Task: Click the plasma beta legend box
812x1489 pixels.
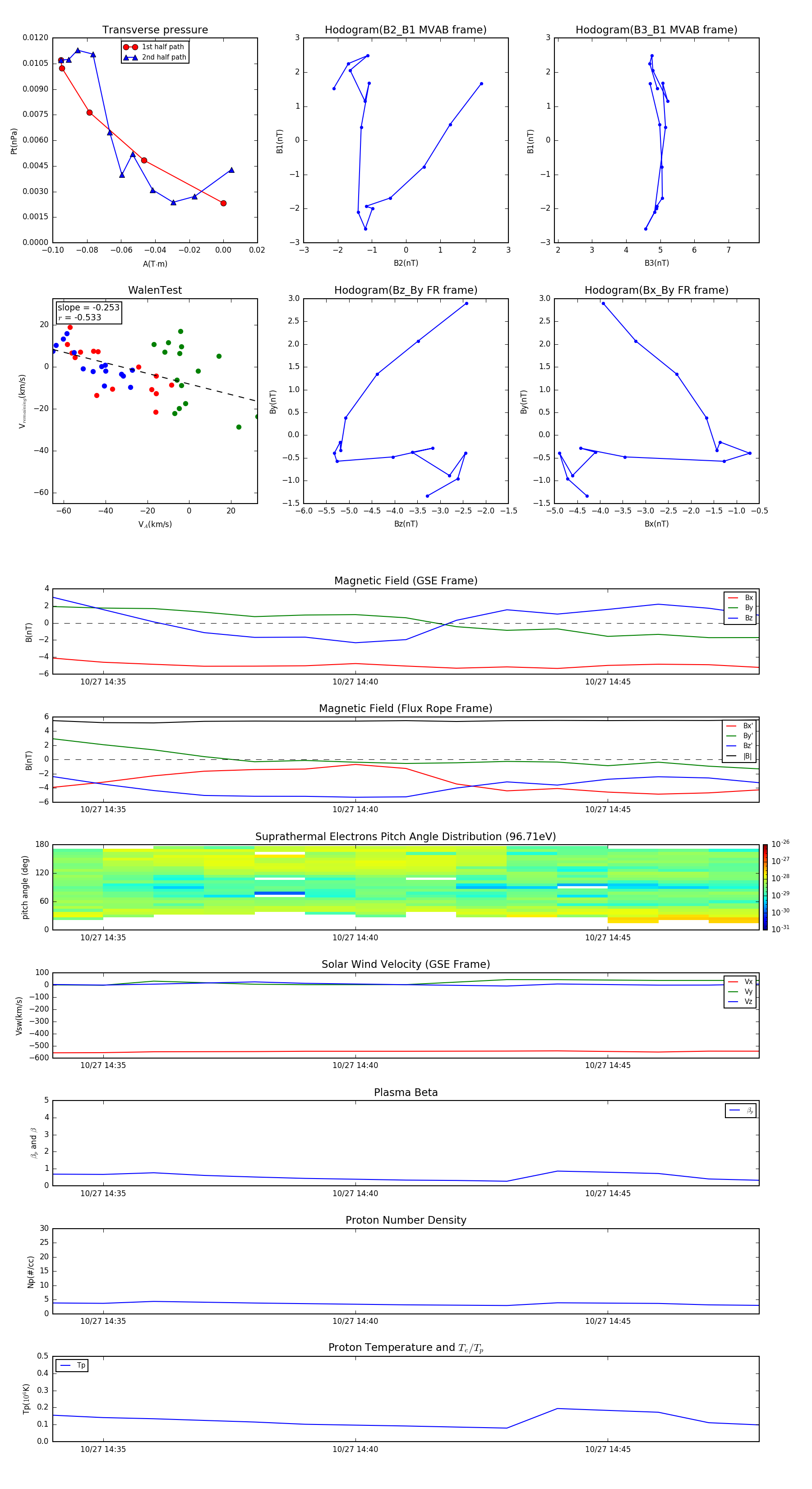Action: click(740, 1110)
